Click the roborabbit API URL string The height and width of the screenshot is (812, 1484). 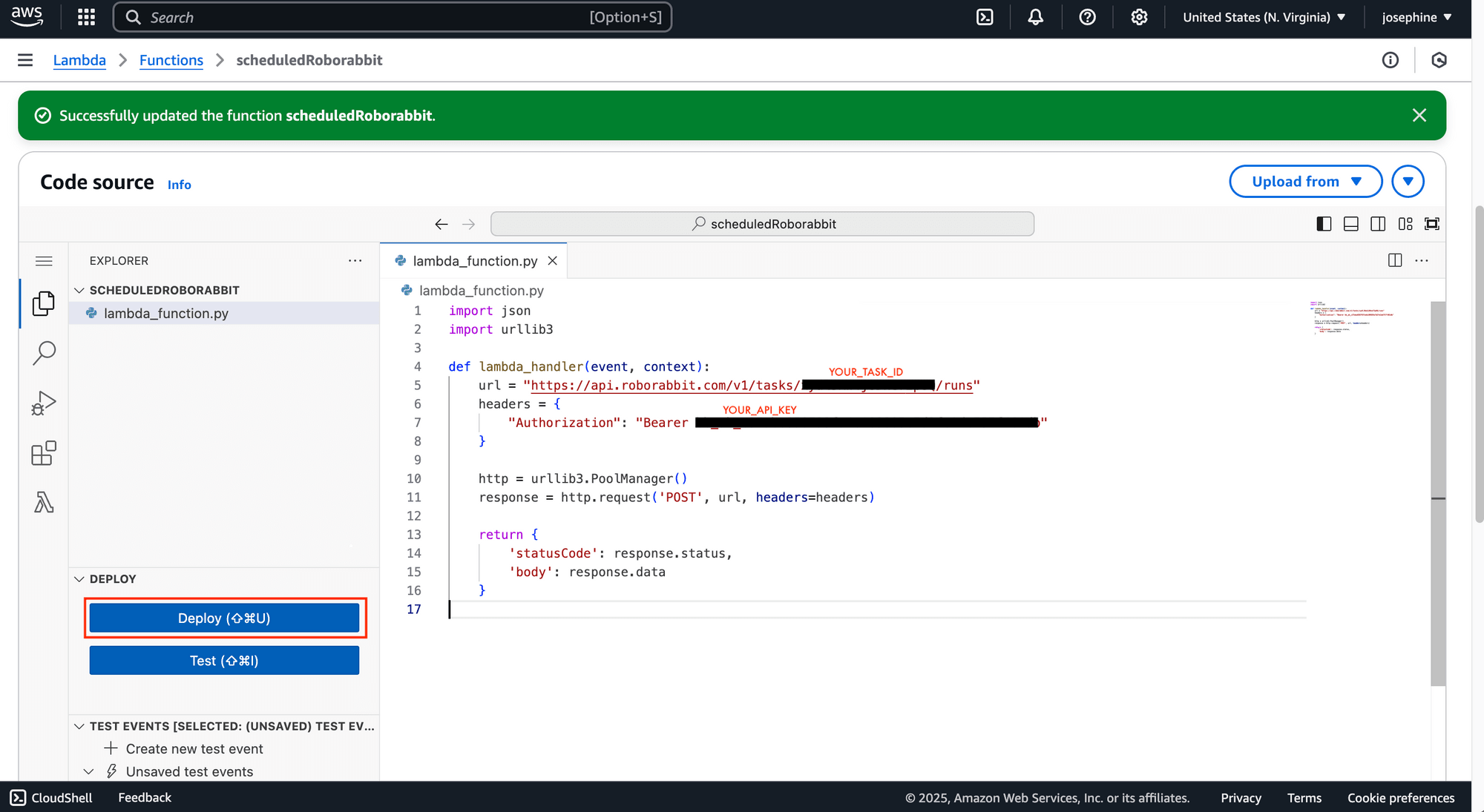pos(752,386)
